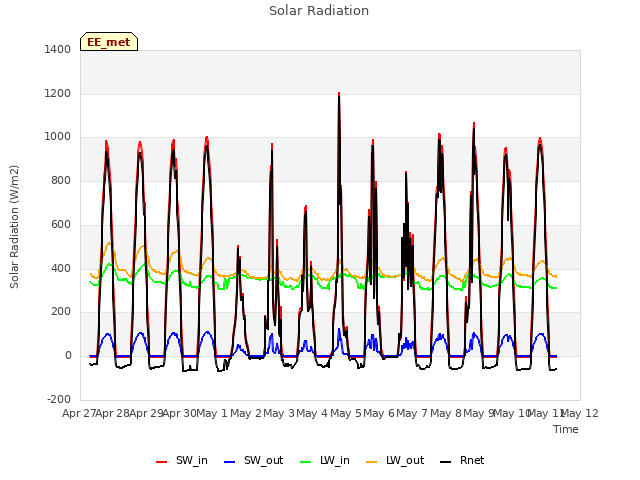
Task: Click the May 1 x-axis label
Action: point(211,413)
